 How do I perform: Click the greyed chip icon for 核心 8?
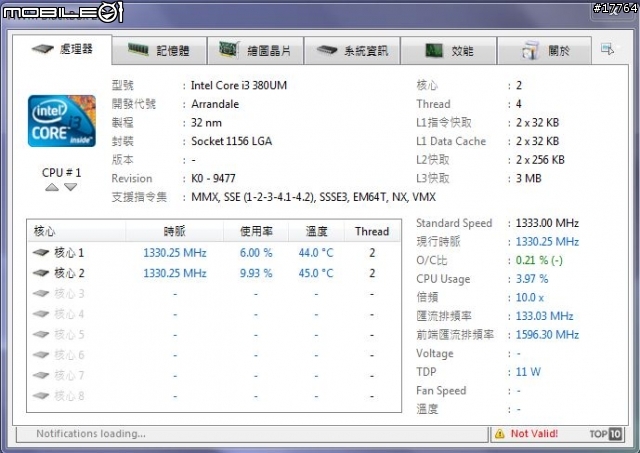(x=41, y=395)
